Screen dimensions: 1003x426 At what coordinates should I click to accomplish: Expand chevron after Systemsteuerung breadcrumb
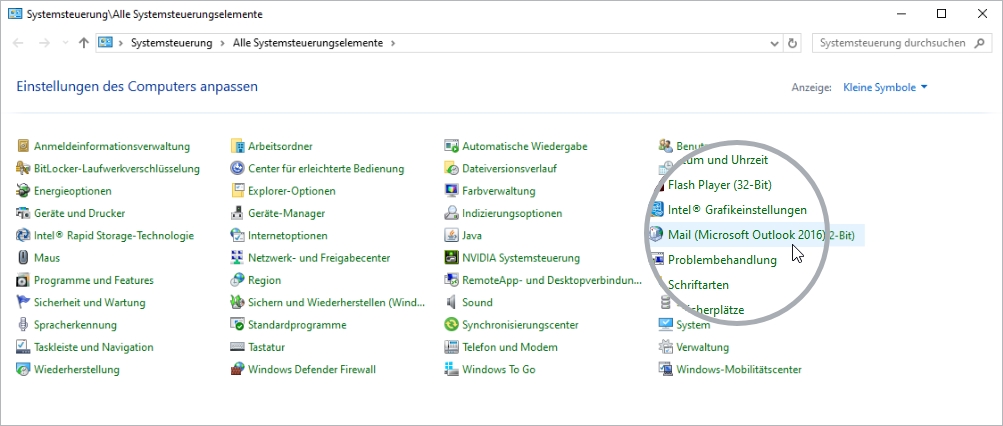tap(223, 43)
